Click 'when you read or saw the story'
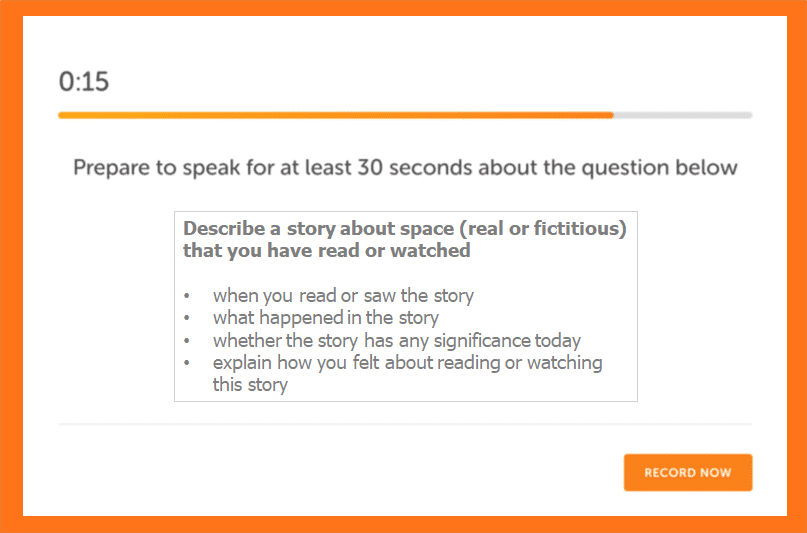Screen dimensions: 807x533 coord(343,295)
